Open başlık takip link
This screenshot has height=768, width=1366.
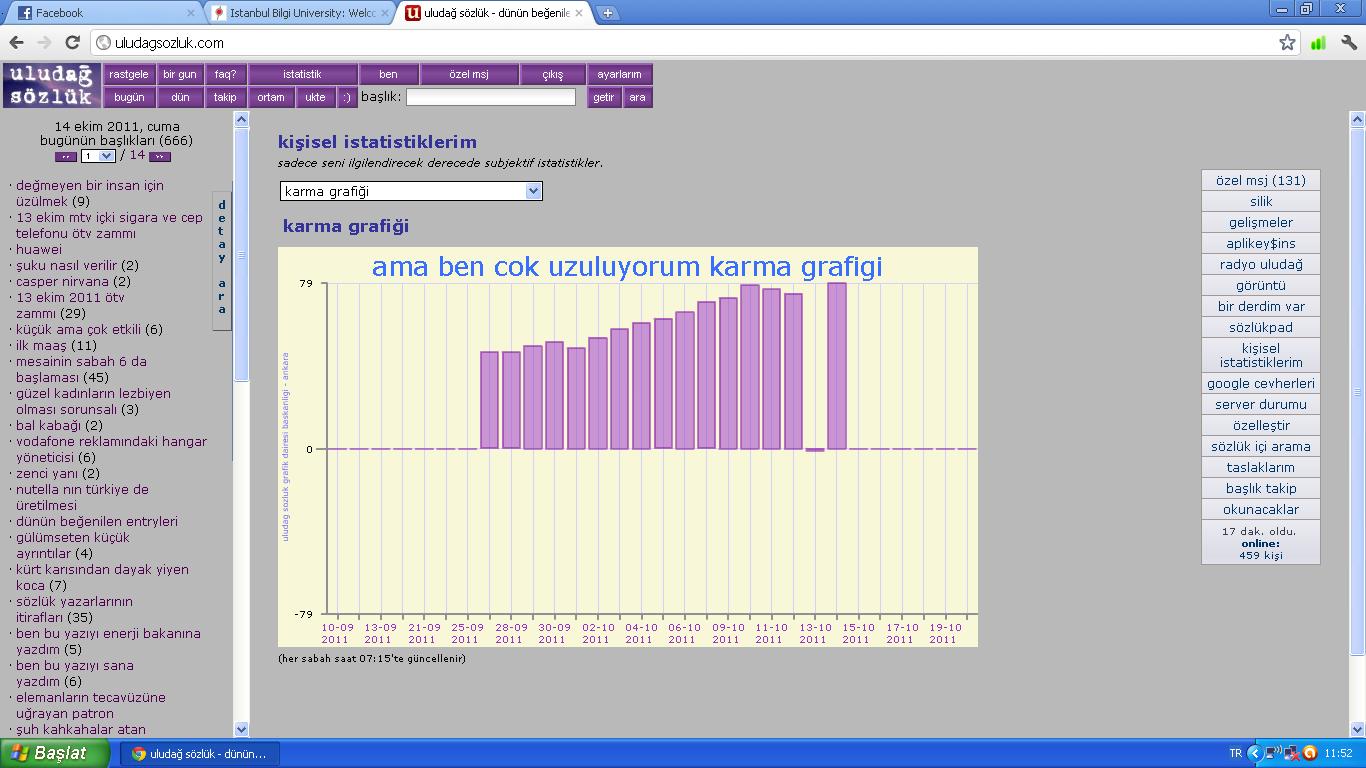click(x=1261, y=488)
